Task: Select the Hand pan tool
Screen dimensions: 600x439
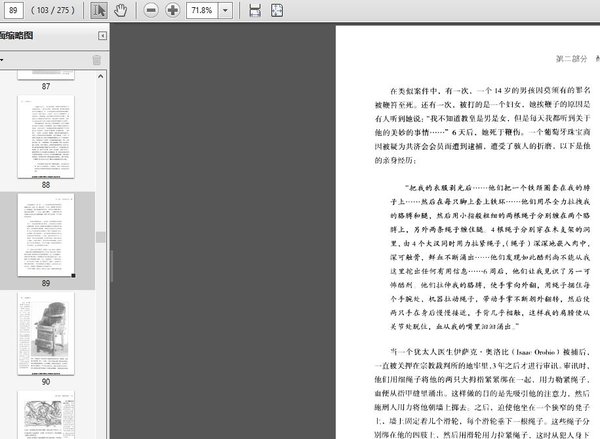Action: 121,10
